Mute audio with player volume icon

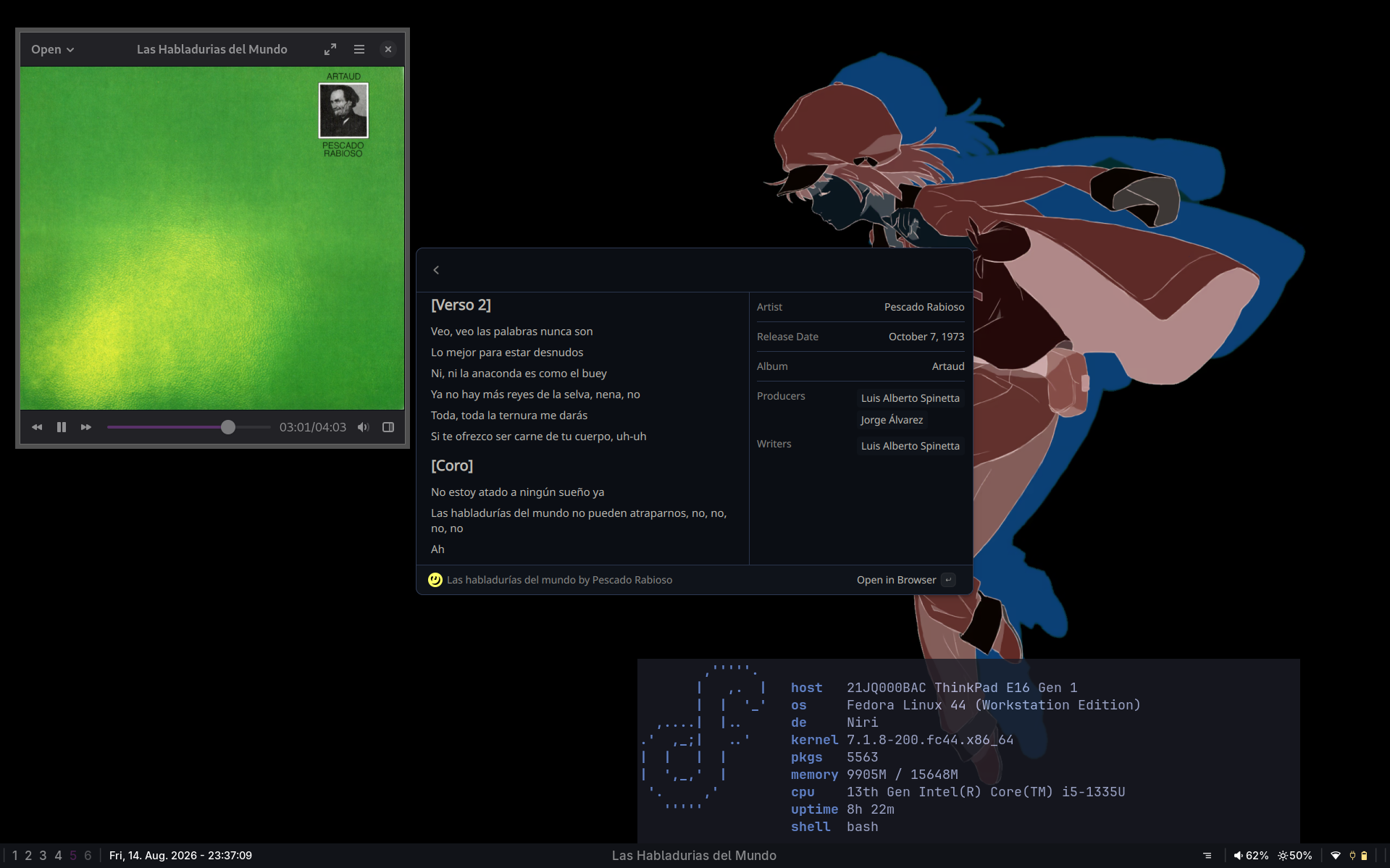364,427
